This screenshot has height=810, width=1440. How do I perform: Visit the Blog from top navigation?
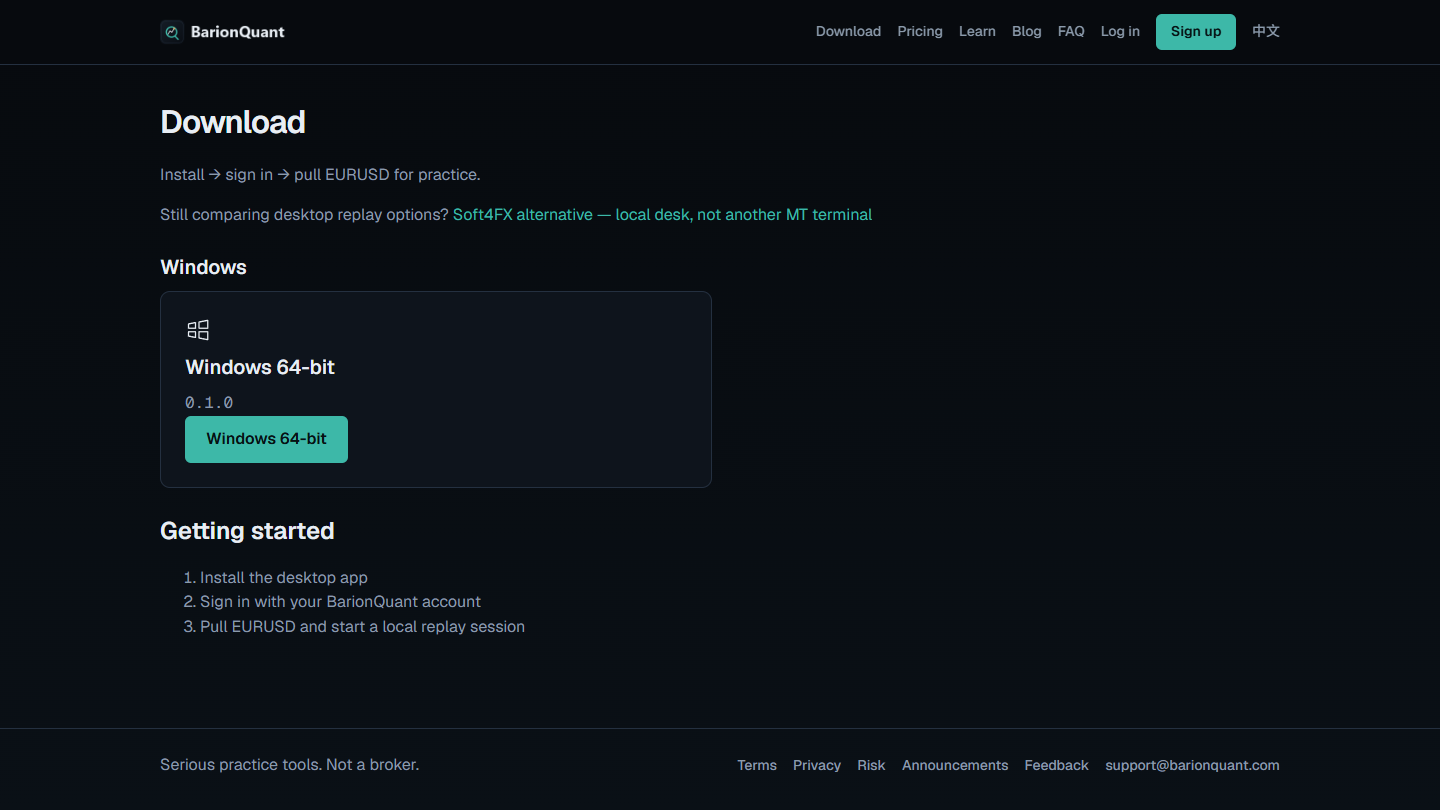click(x=1027, y=31)
